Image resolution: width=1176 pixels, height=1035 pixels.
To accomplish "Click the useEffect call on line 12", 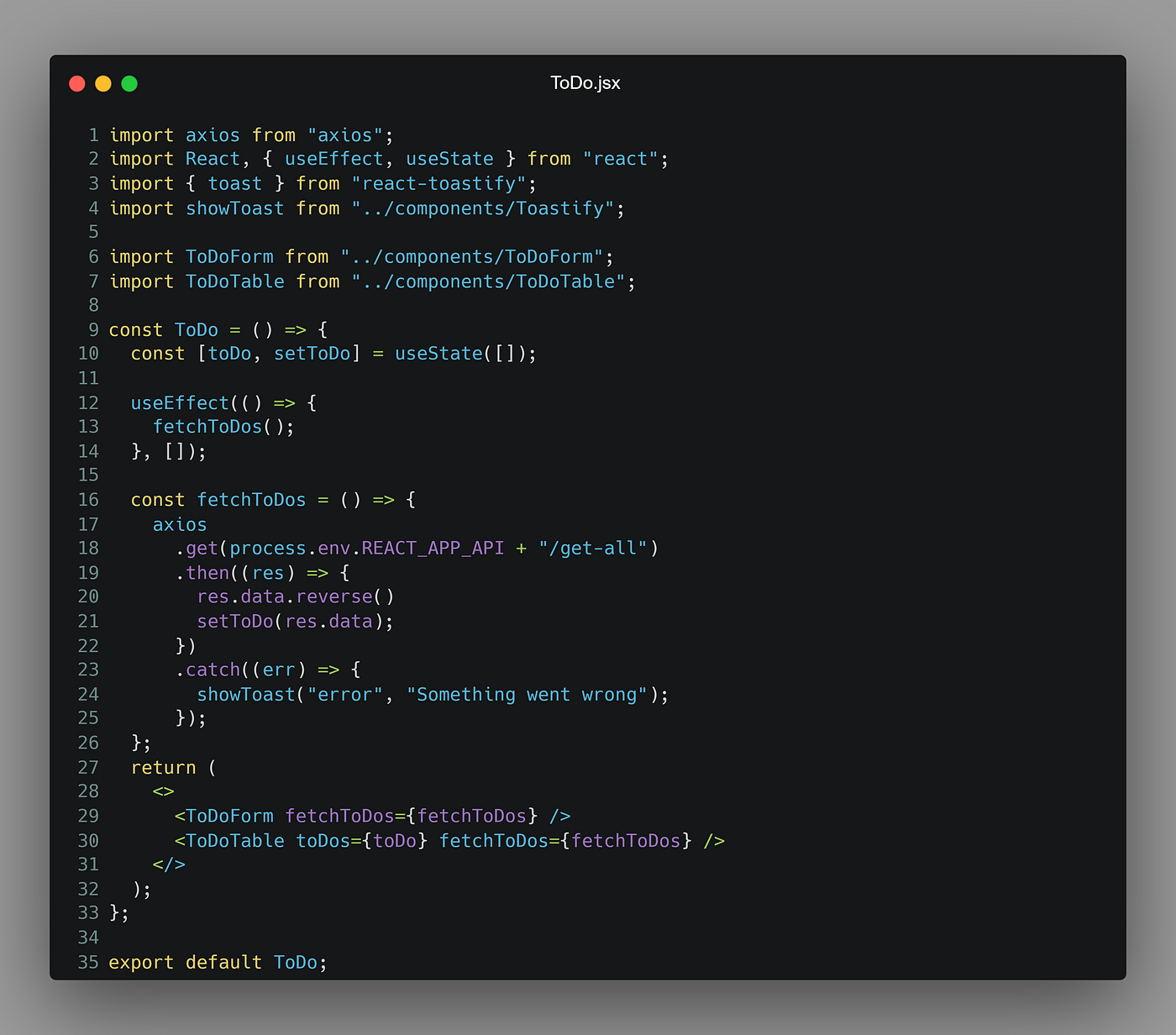I will (x=181, y=402).
